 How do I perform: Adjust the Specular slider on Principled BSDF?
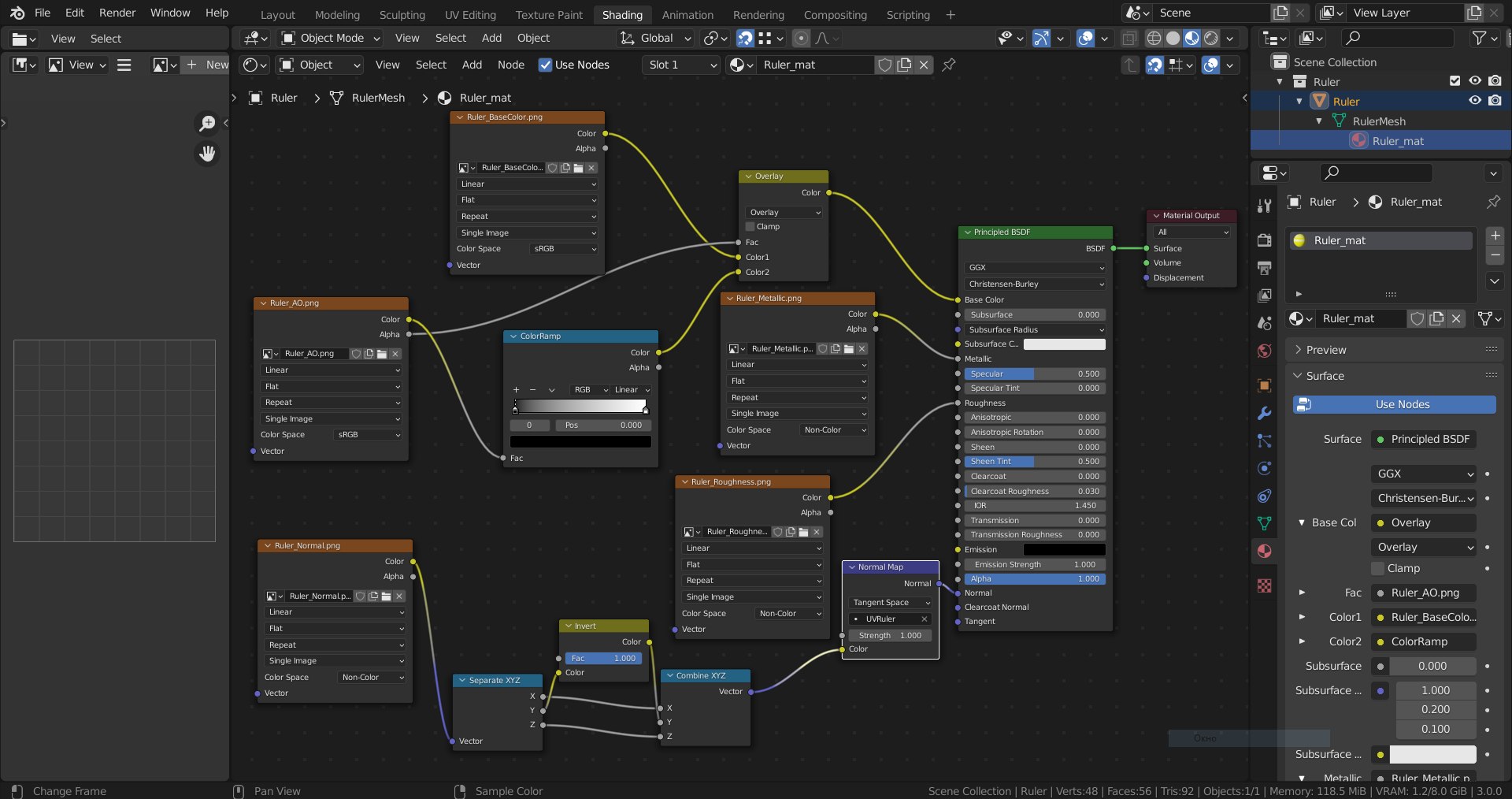[x=1035, y=373]
